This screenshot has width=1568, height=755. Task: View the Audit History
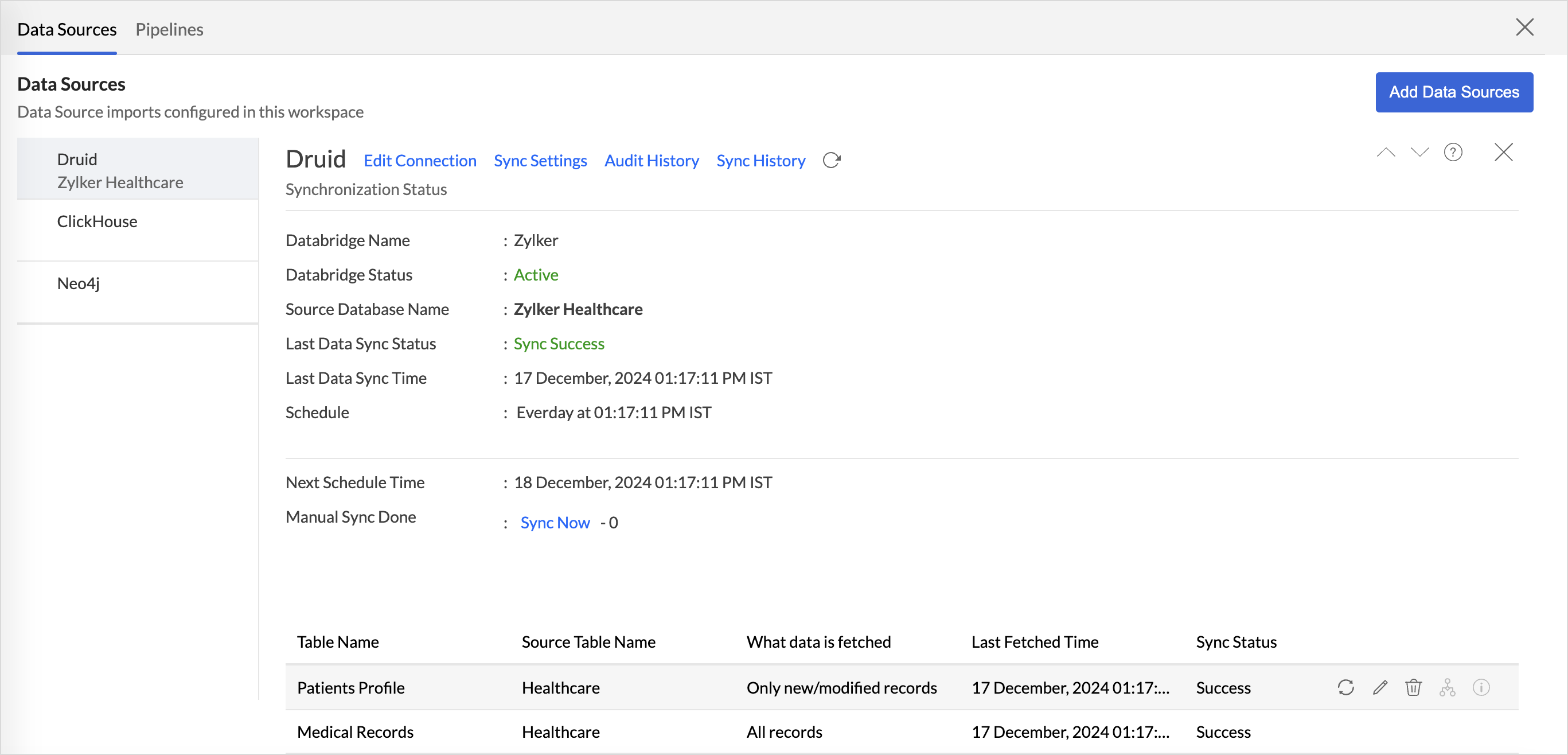(652, 161)
